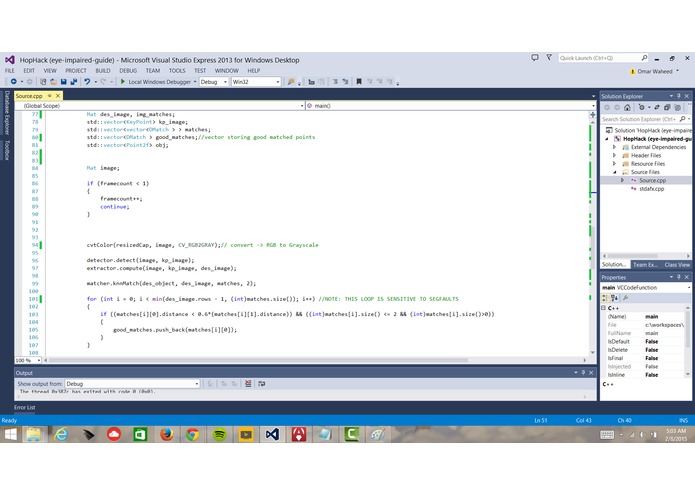Image resolution: width=695 pixels, height=494 pixels.
Task: Open Chrome from the taskbar
Action: (192, 435)
